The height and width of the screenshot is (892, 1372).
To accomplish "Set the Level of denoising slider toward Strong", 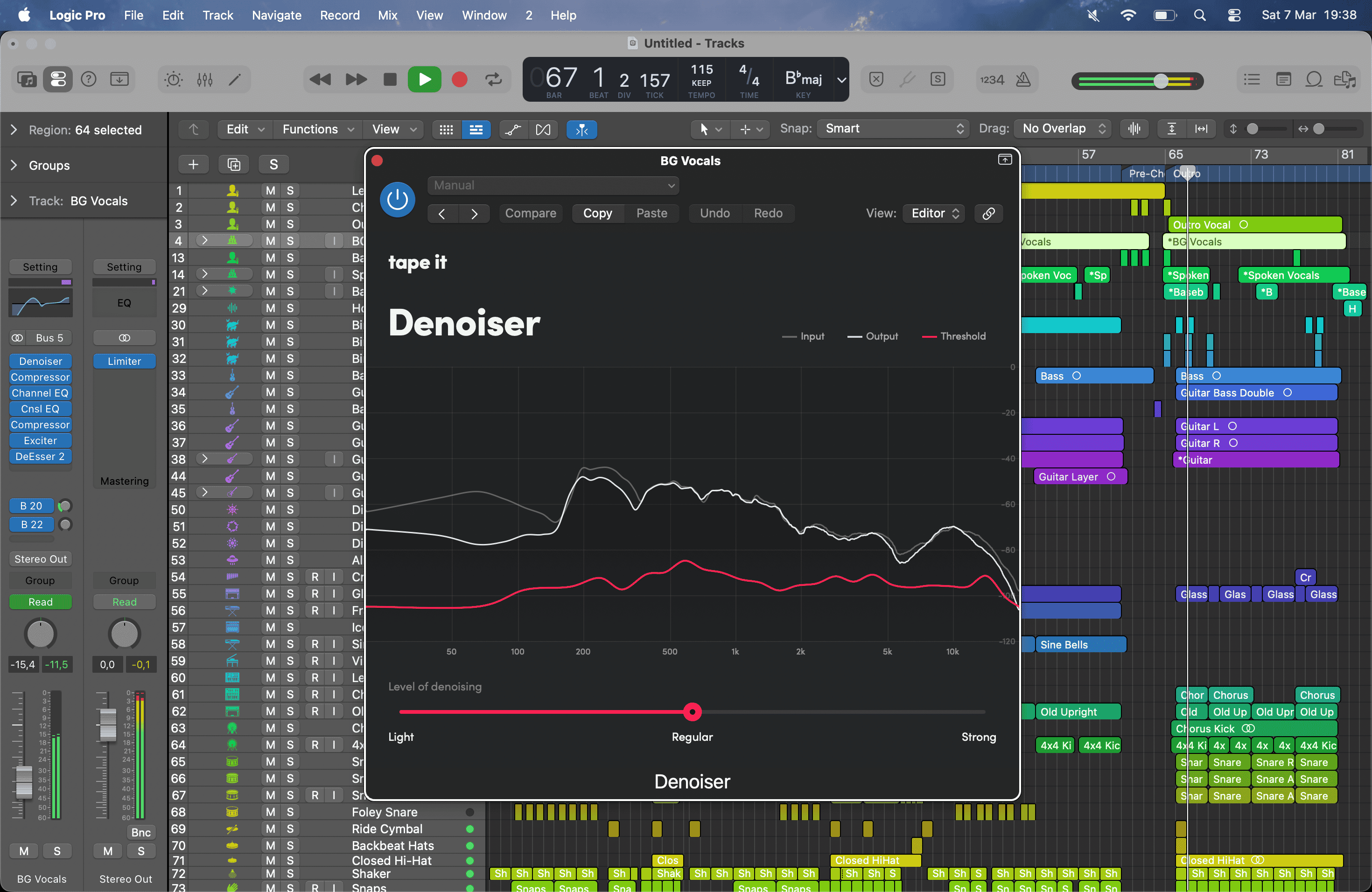I will coord(951,711).
